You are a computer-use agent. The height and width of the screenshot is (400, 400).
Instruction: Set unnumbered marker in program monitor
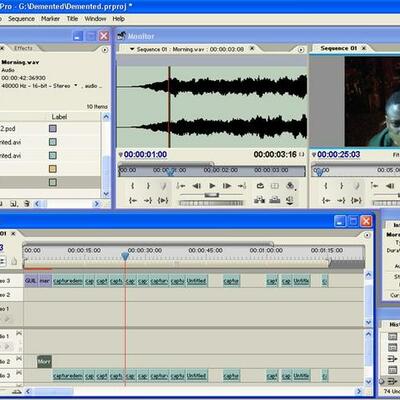(x=356, y=186)
